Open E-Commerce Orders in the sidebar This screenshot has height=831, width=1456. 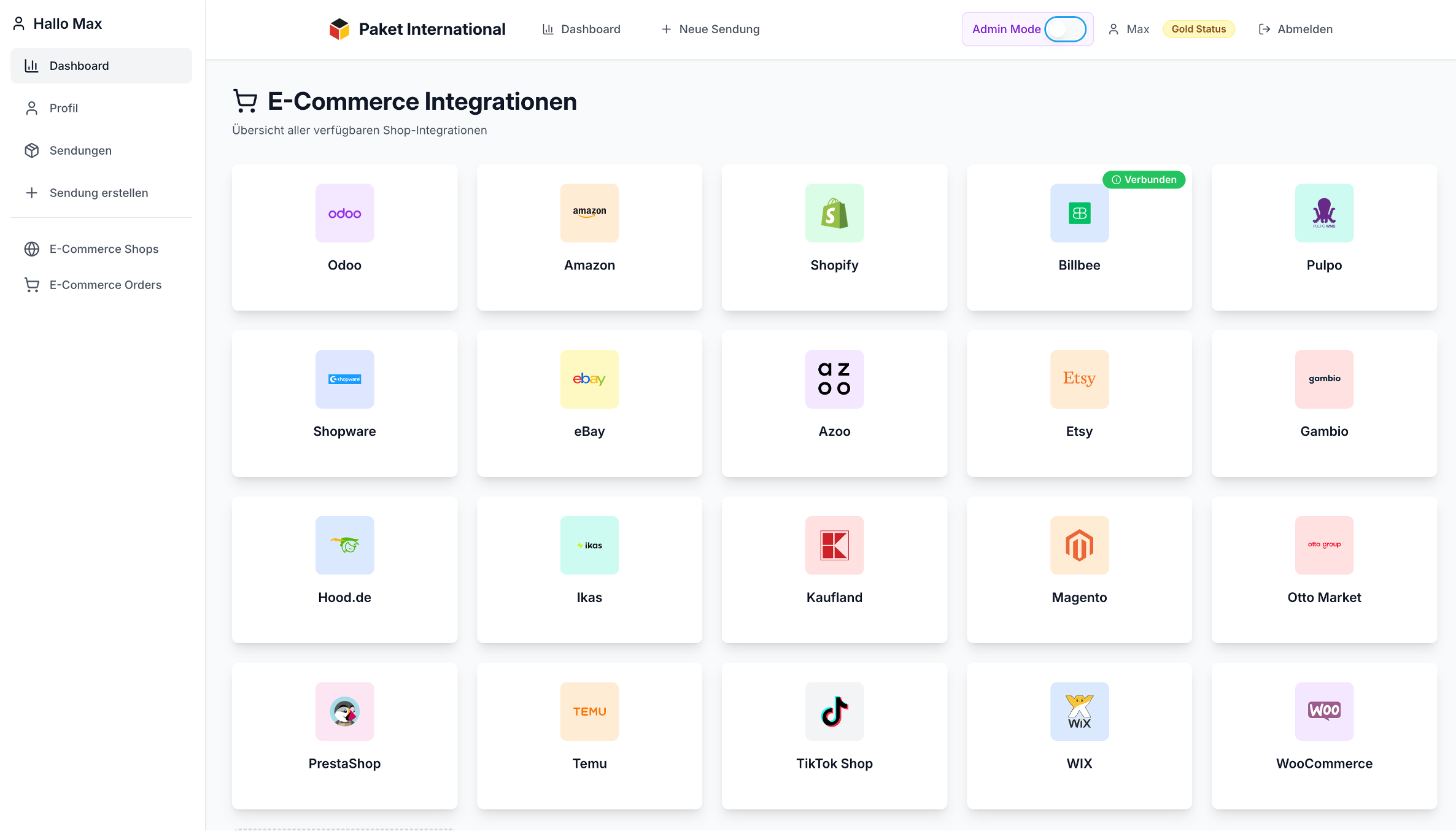pos(101,285)
